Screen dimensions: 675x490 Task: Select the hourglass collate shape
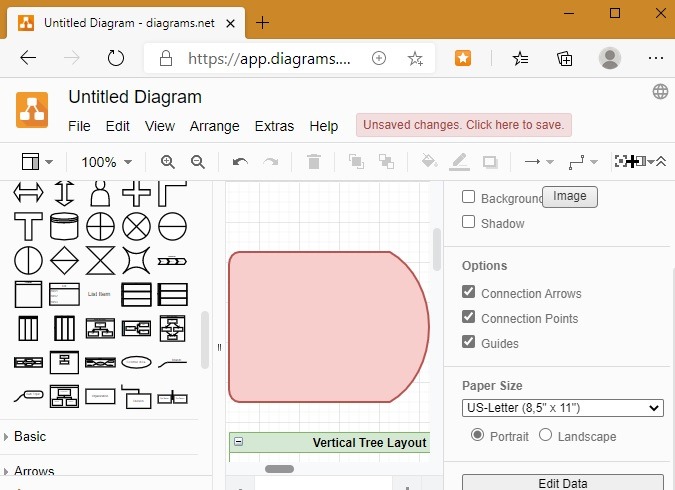100,261
